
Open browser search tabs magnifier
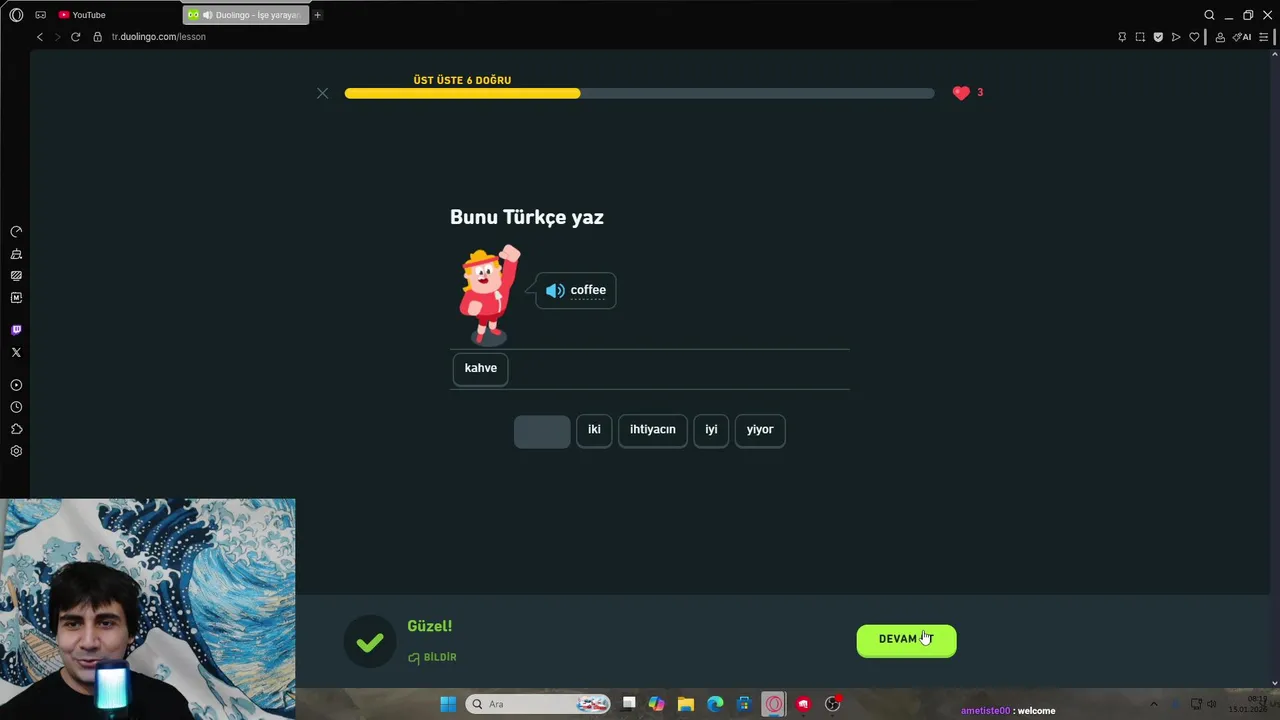click(x=1209, y=15)
